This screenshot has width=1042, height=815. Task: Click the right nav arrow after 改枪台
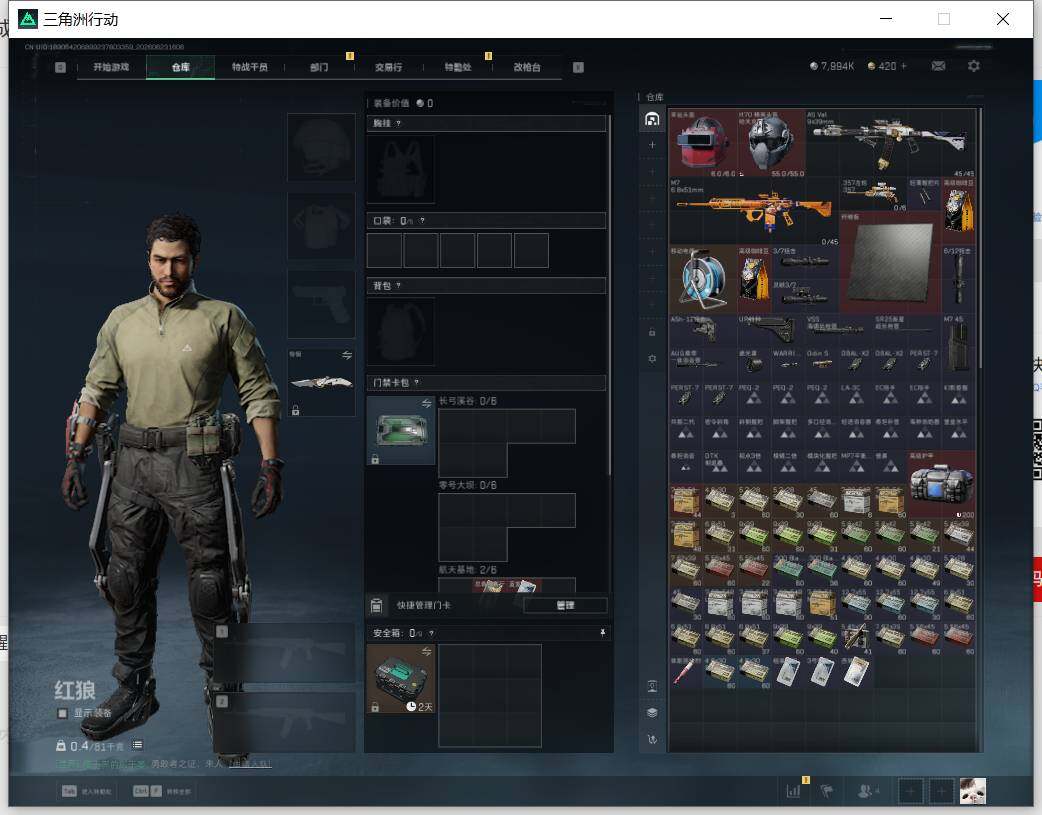[578, 67]
